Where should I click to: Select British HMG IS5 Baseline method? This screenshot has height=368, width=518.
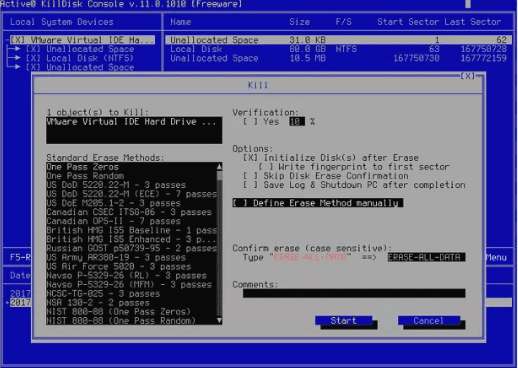[131, 230]
